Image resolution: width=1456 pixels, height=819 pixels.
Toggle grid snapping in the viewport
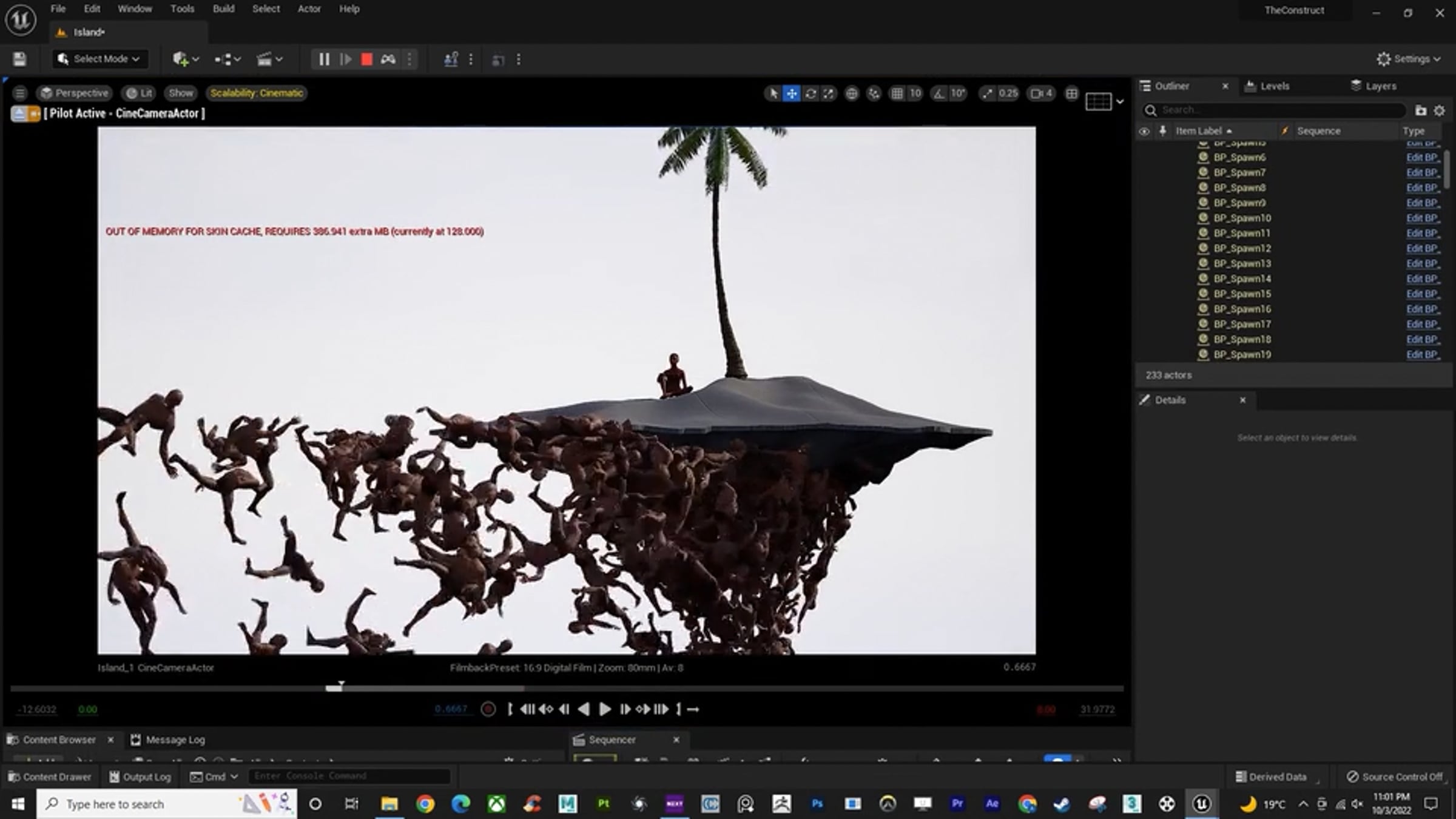tap(897, 93)
